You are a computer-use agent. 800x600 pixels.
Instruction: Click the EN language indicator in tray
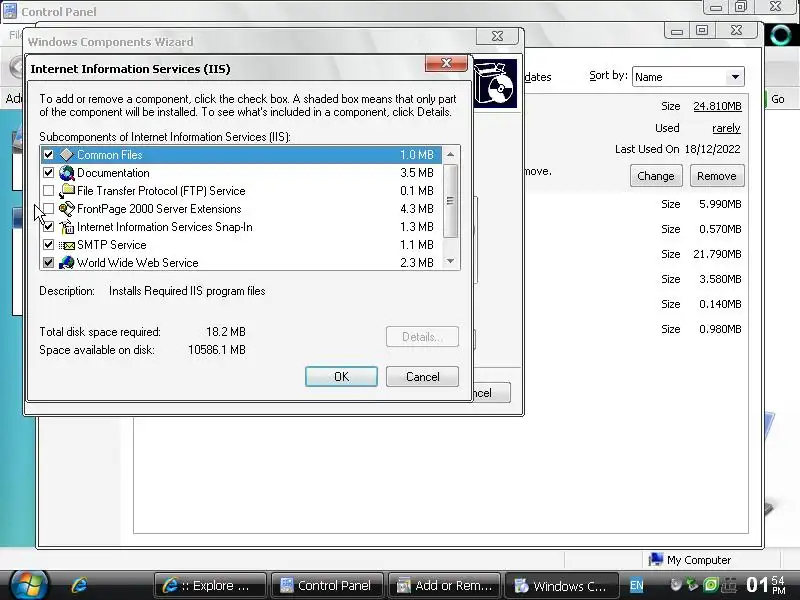click(636, 585)
